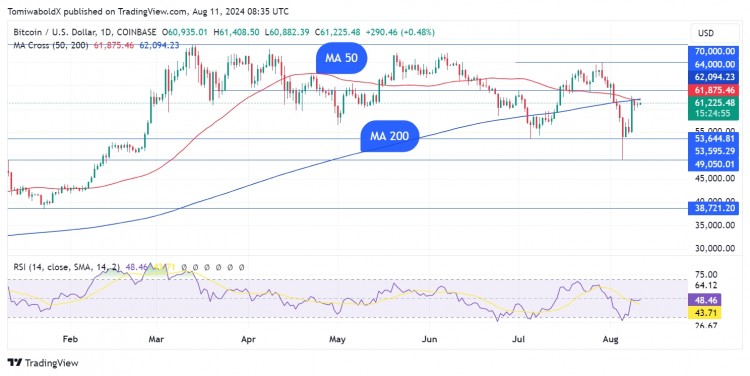Click the green 61,225.48 current price tag
The height and width of the screenshot is (376, 750).
[713, 103]
